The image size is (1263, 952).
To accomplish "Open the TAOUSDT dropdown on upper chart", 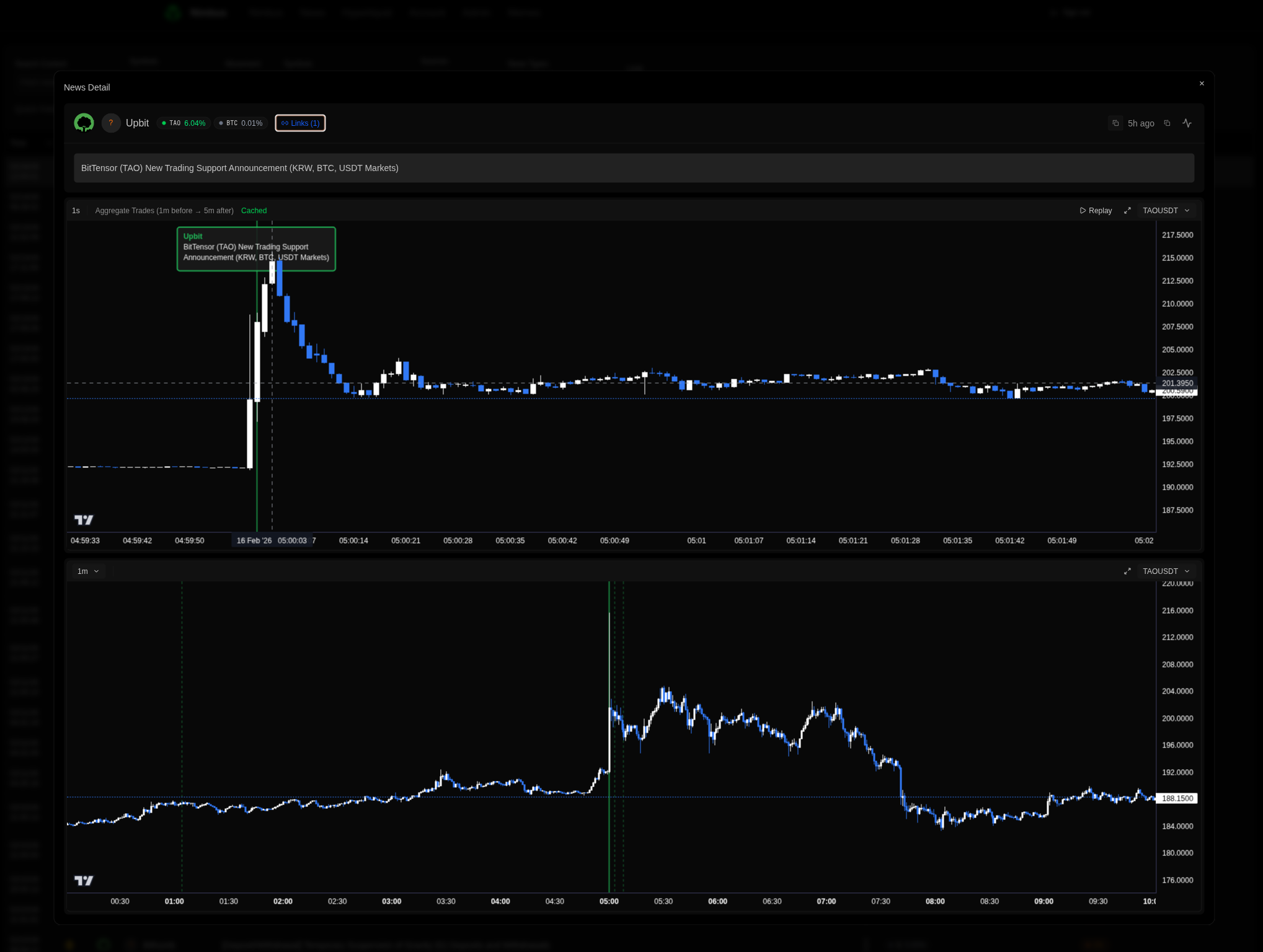I will click(1166, 211).
